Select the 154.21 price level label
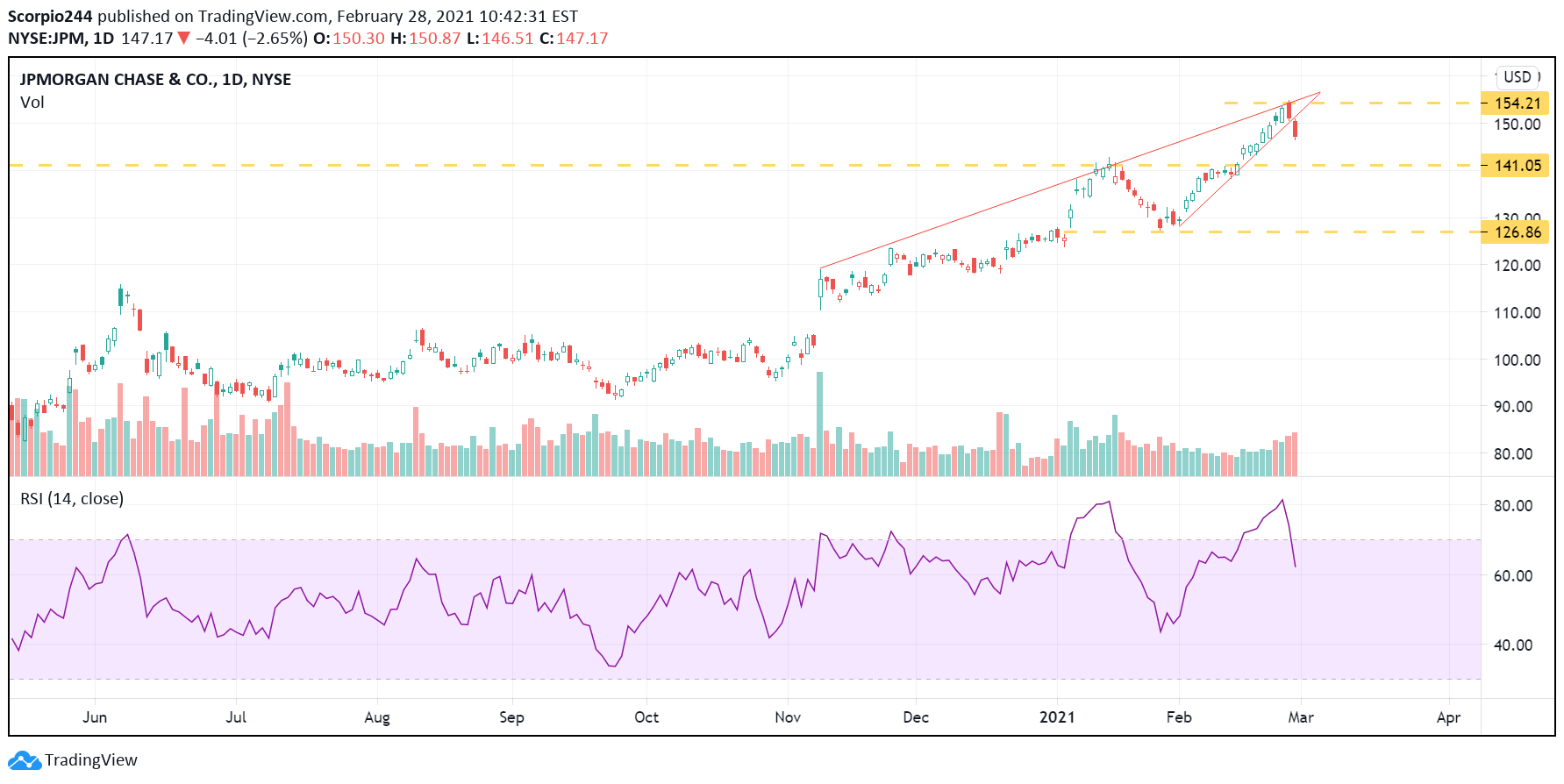This screenshot has width=1564, height=784. click(1515, 103)
